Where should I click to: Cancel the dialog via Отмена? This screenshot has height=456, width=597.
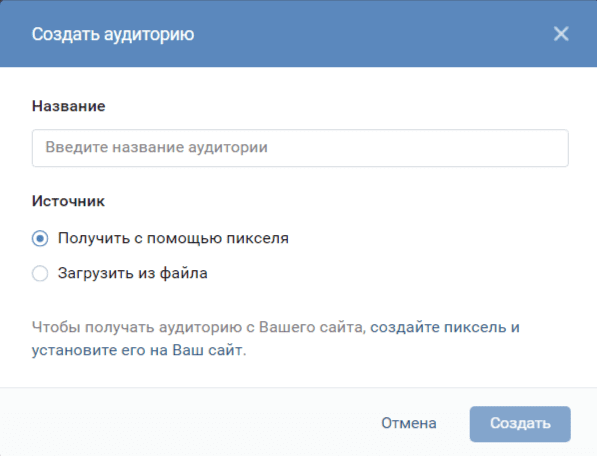pos(409,423)
